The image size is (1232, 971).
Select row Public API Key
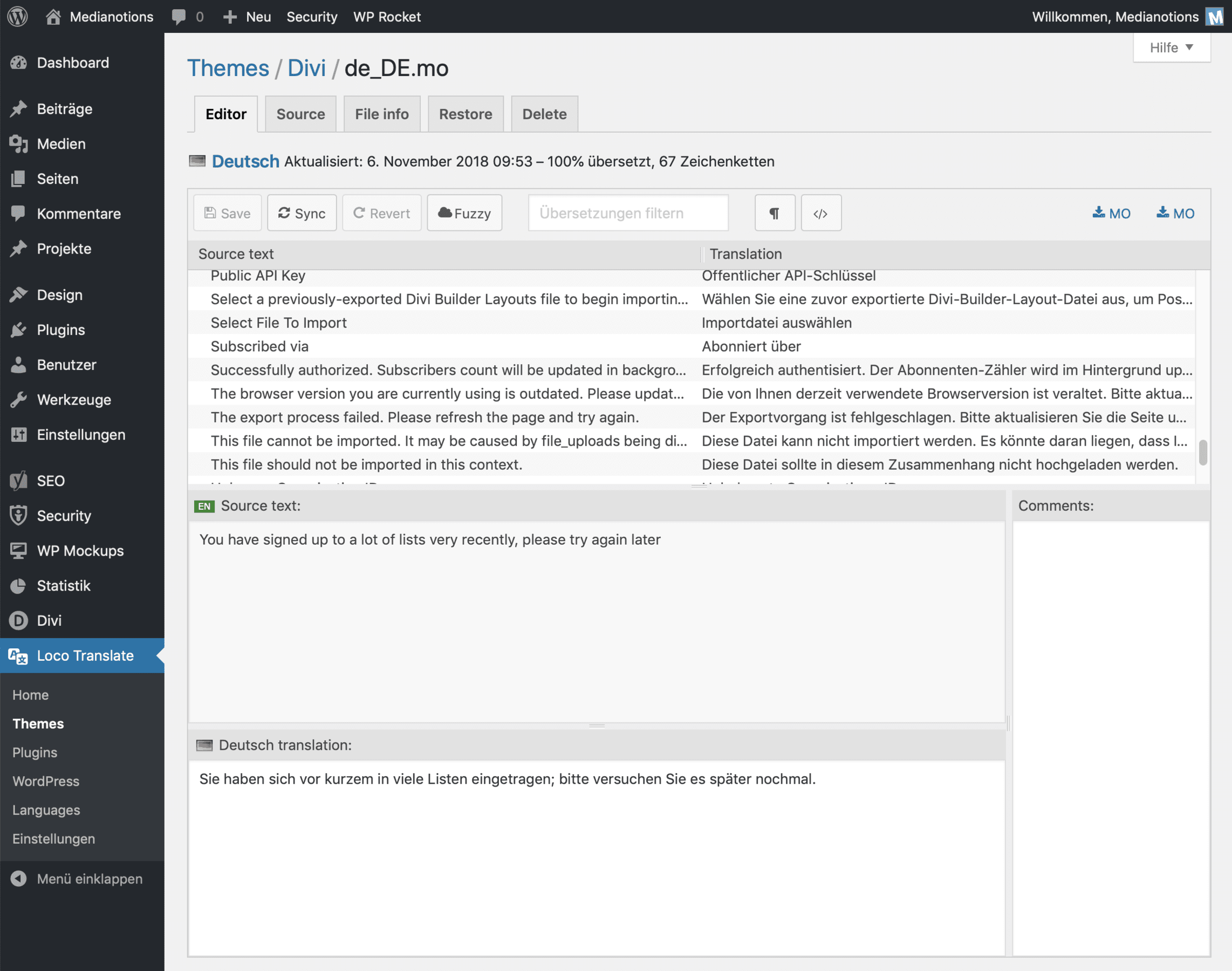(x=692, y=277)
